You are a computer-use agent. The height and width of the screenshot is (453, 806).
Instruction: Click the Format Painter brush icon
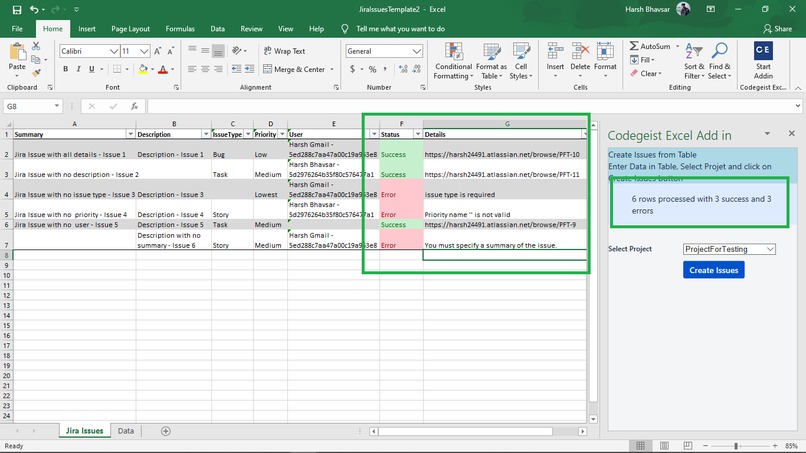click(36, 73)
